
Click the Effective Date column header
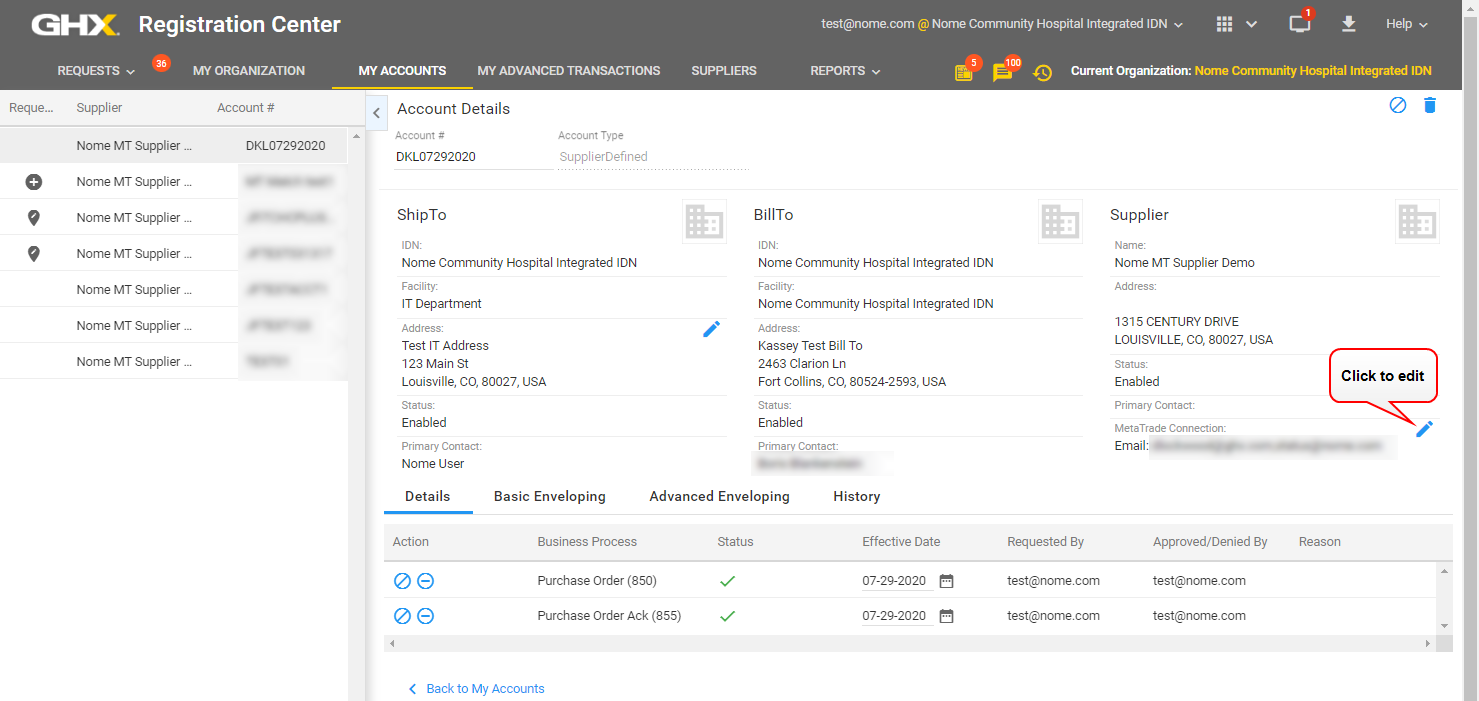coord(901,542)
